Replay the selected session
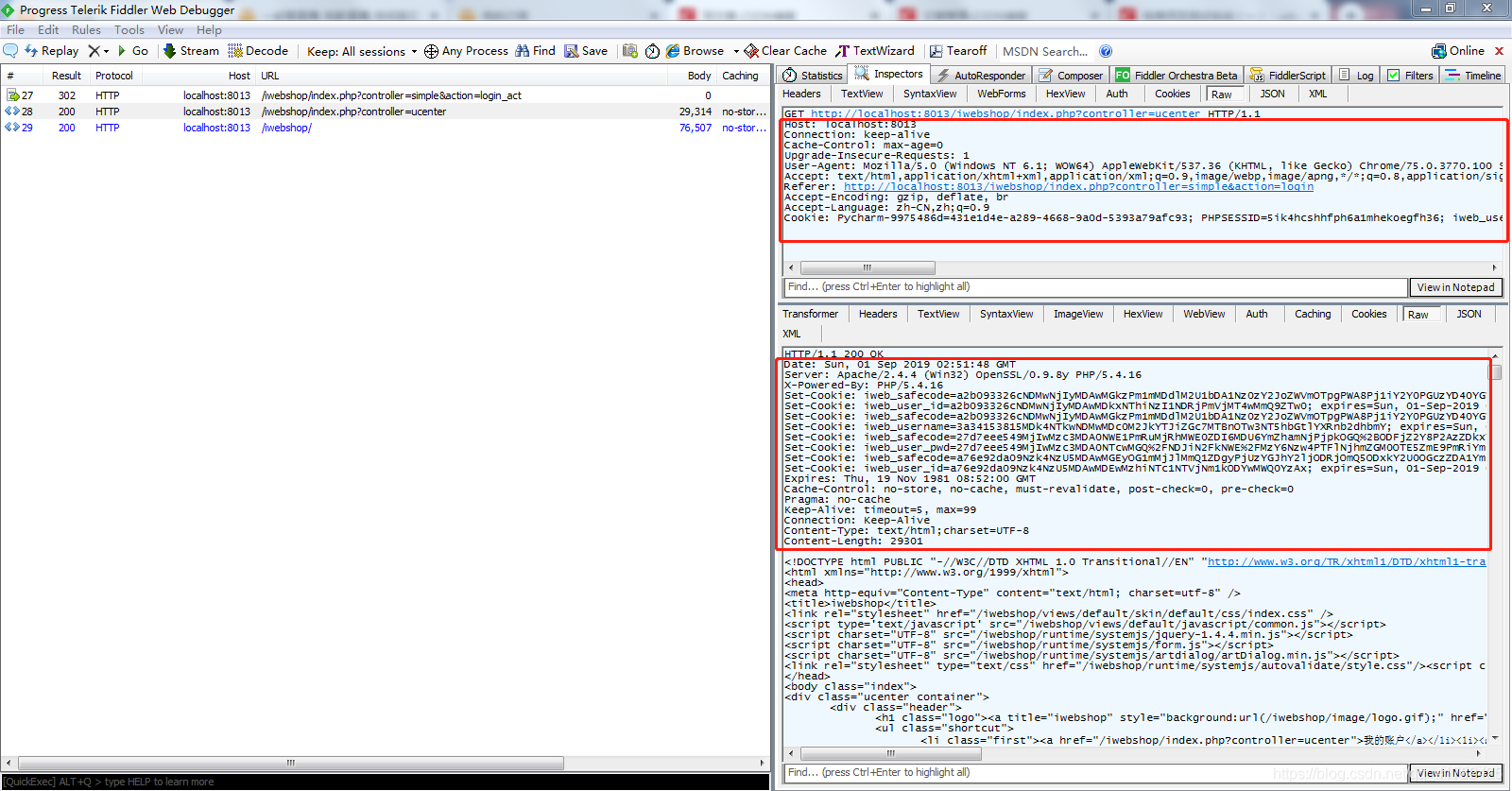The height and width of the screenshot is (791, 1512). [x=51, y=51]
